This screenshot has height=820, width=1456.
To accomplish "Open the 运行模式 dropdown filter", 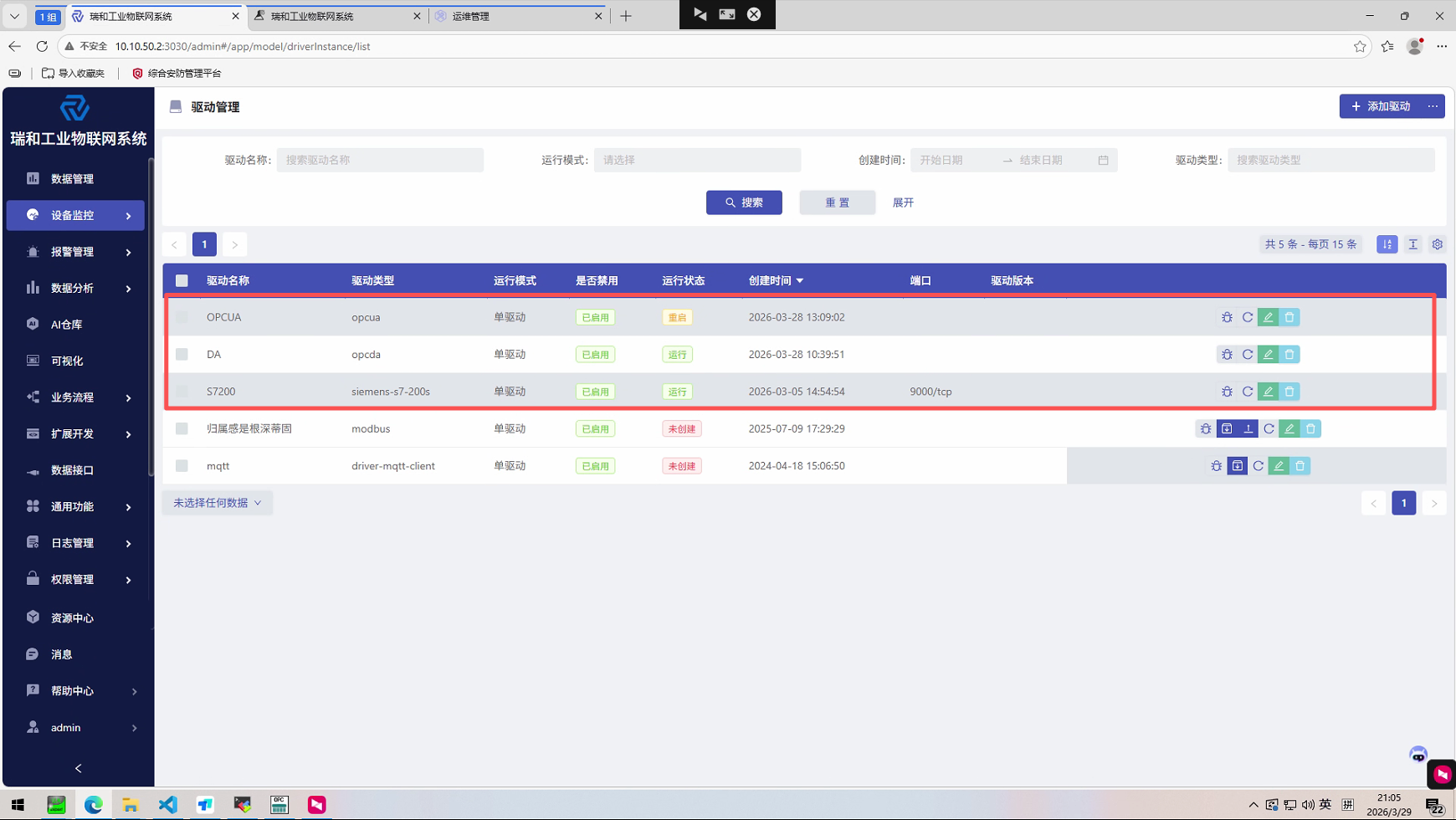I will pos(697,160).
